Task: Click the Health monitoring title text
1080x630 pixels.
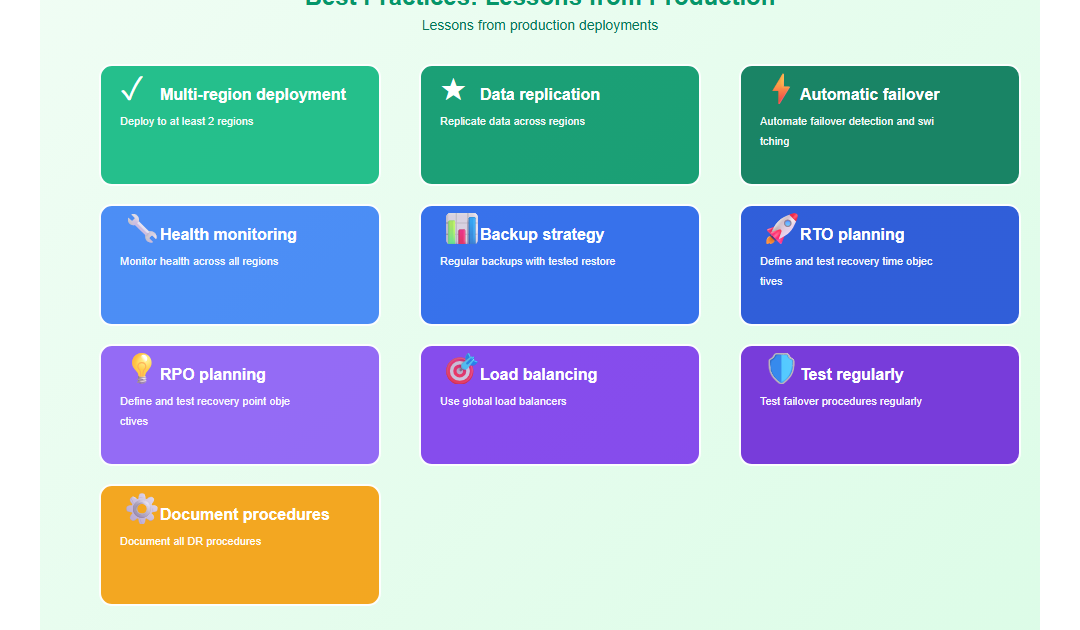Action: coord(228,235)
